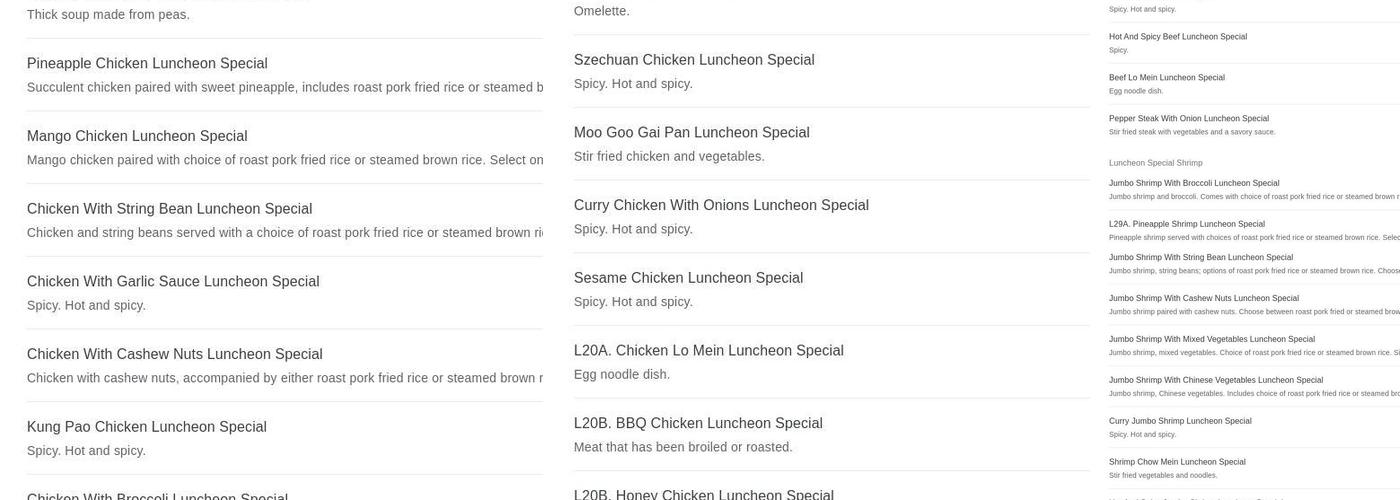Select Mango Chicken Luncheon Special
The height and width of the screenshot is (500, 1400).
coord(137,136)
